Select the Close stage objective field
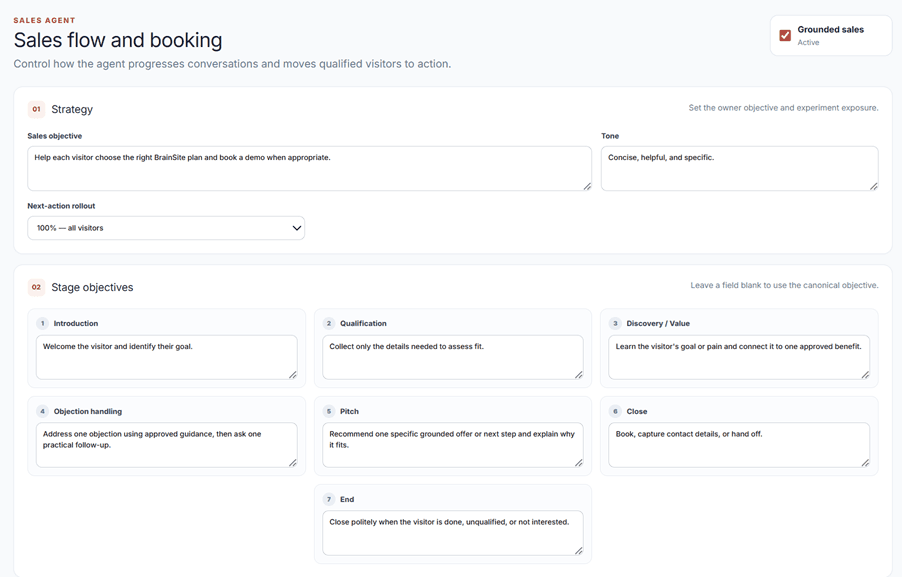The image size is (902, 577). pyautogui.click(x=739, y=445)
